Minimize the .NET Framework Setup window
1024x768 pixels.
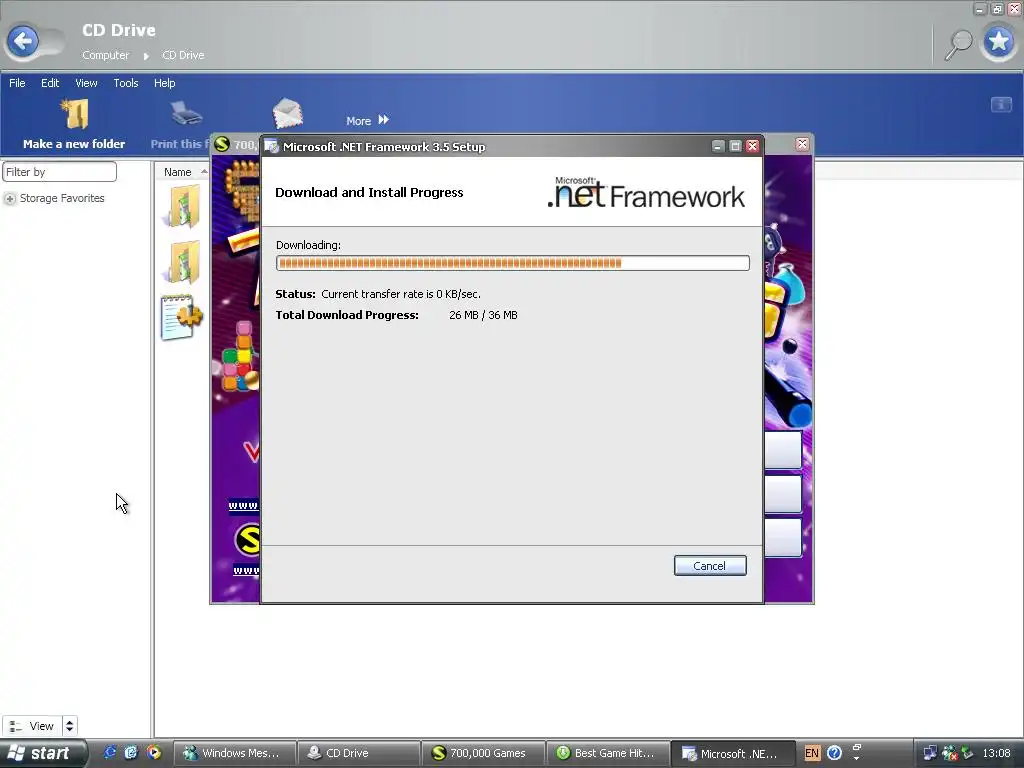pos(718,146)
